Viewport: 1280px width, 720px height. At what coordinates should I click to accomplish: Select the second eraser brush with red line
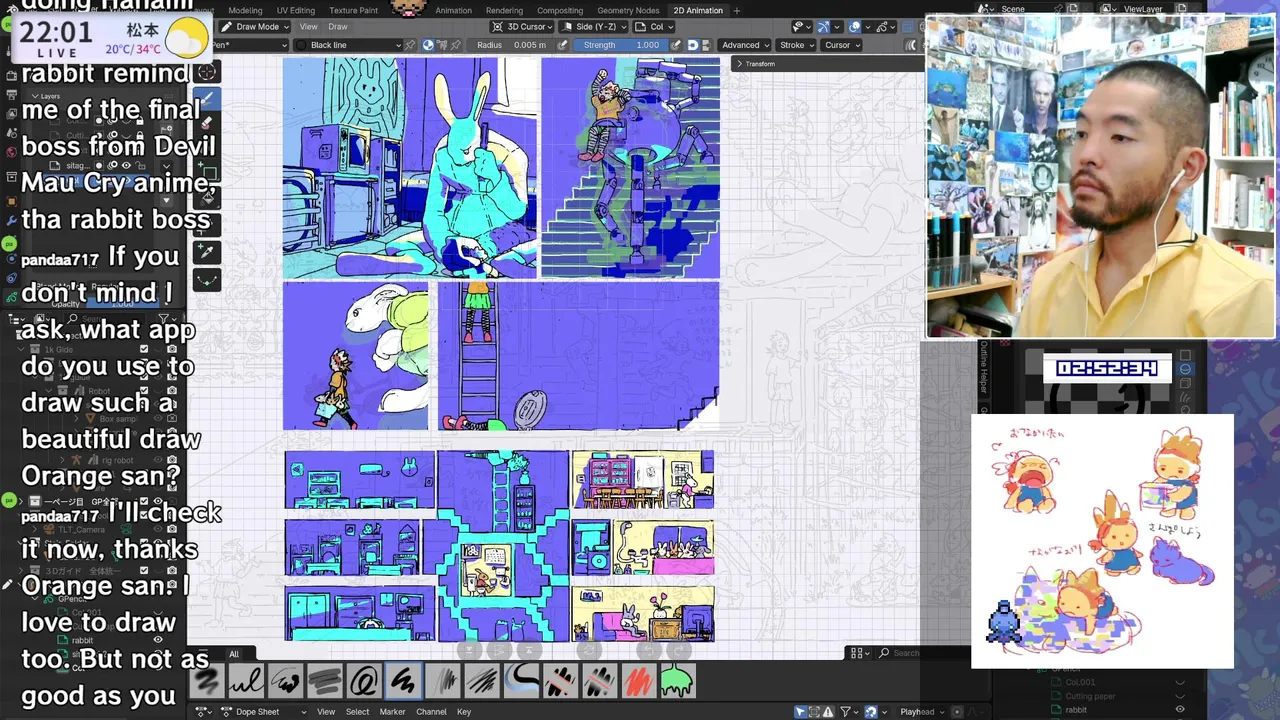coord(599,682)
